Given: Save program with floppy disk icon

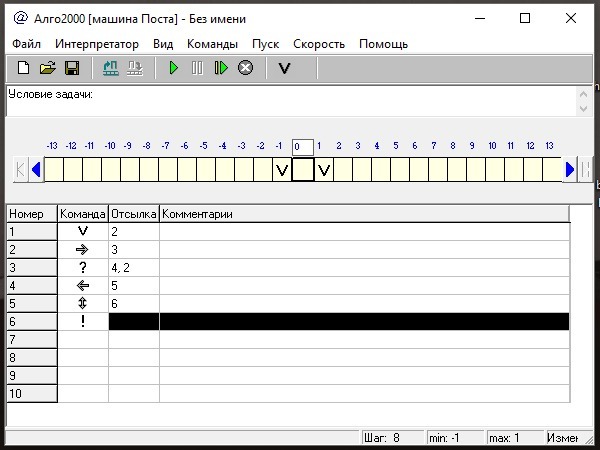Looking at the screenshot, I should coord(72,68).
